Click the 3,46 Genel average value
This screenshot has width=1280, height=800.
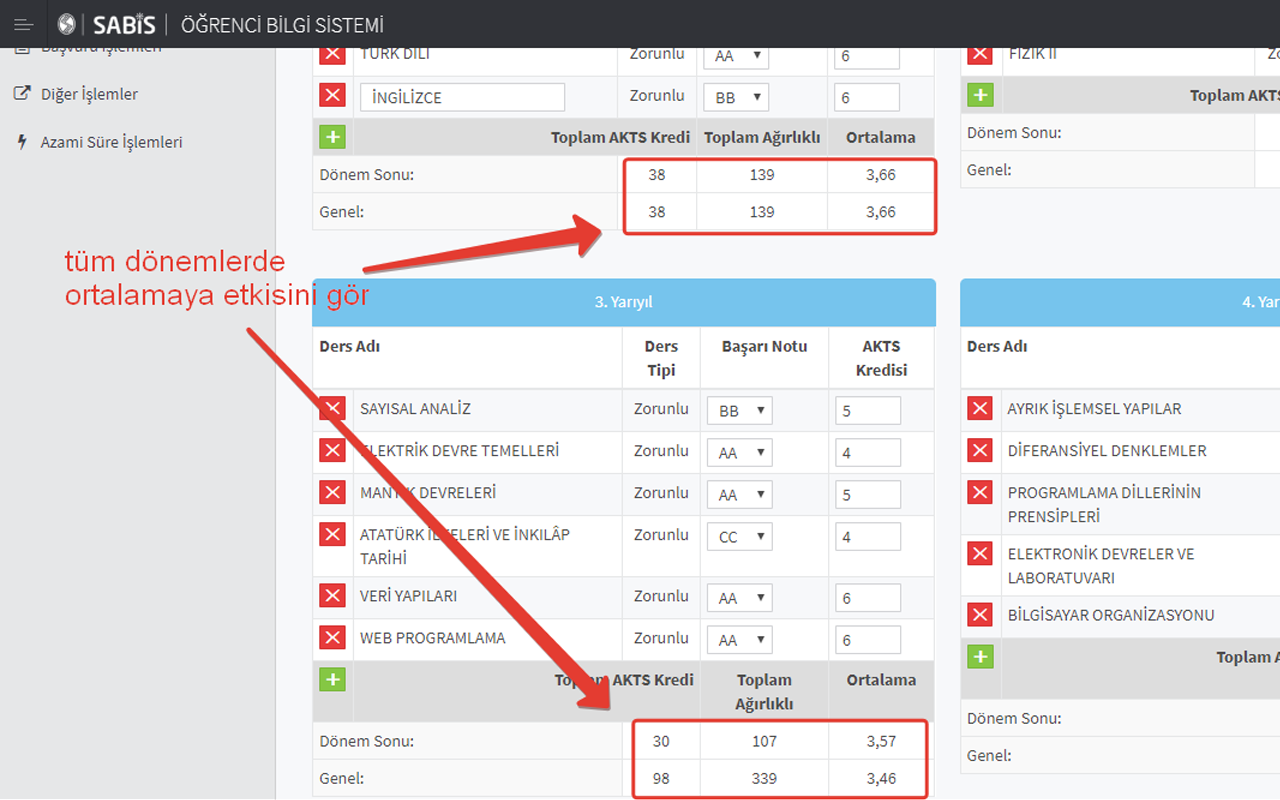(881, 778)
